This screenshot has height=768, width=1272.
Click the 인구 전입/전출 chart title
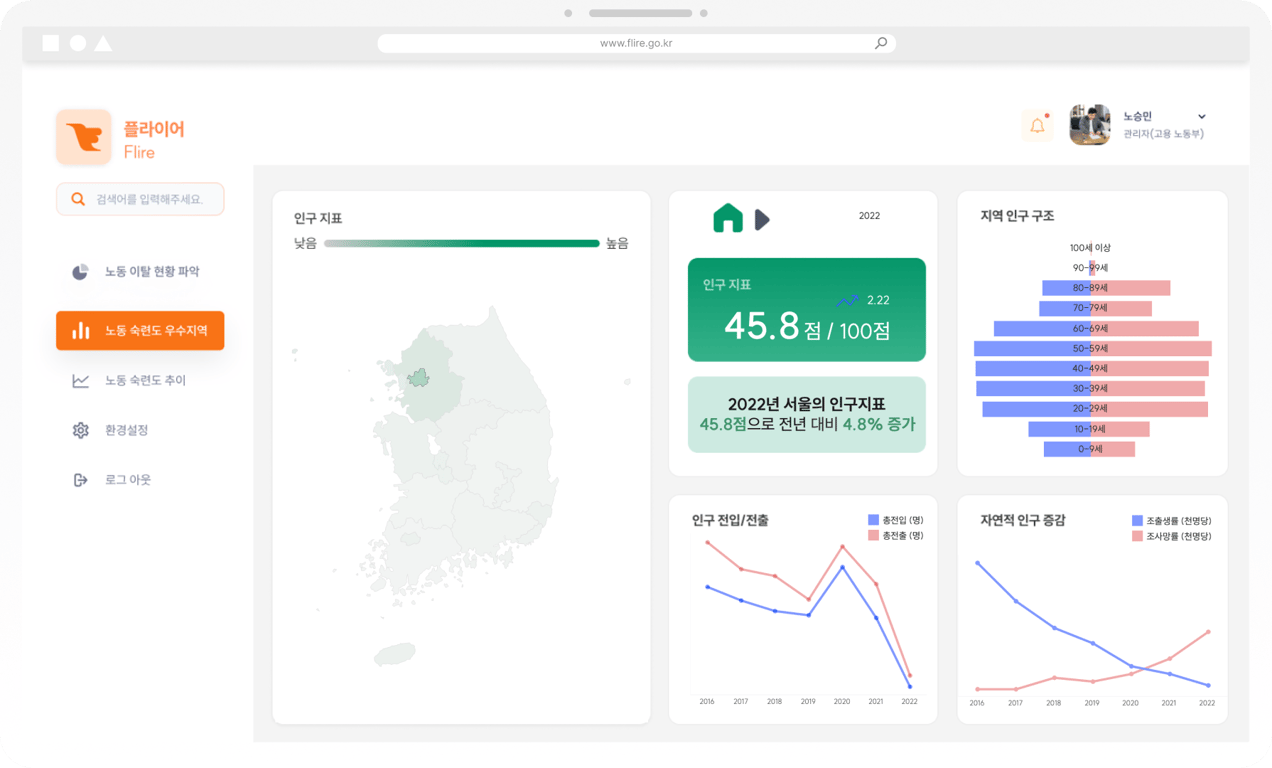coord(730,521)
